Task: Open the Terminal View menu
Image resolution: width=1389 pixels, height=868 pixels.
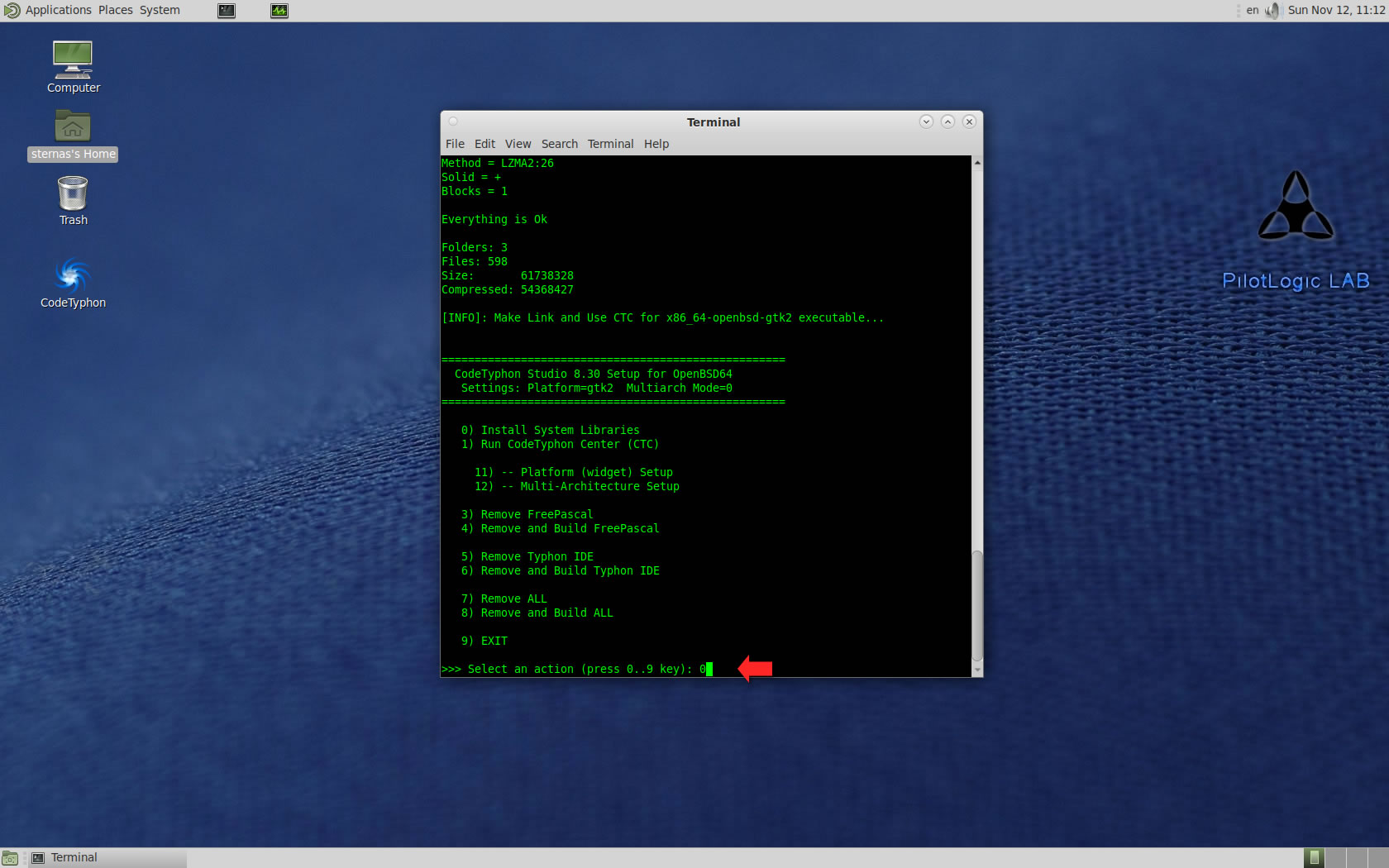Action: click(x=518, y=144)
